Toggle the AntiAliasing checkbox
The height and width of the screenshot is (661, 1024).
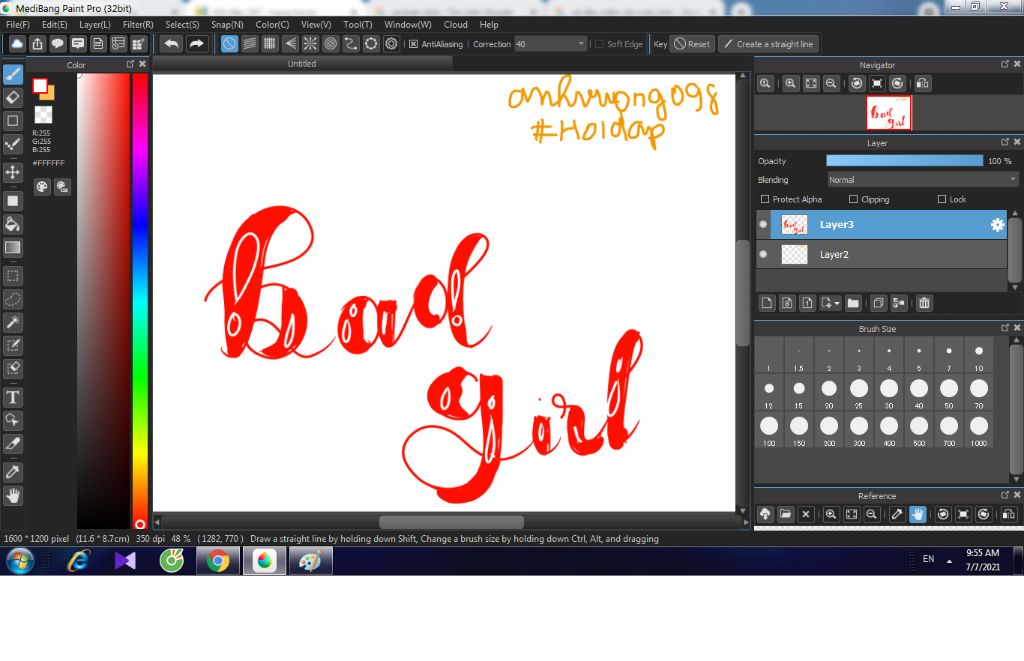pyautogui.click(x=413, y=44)
